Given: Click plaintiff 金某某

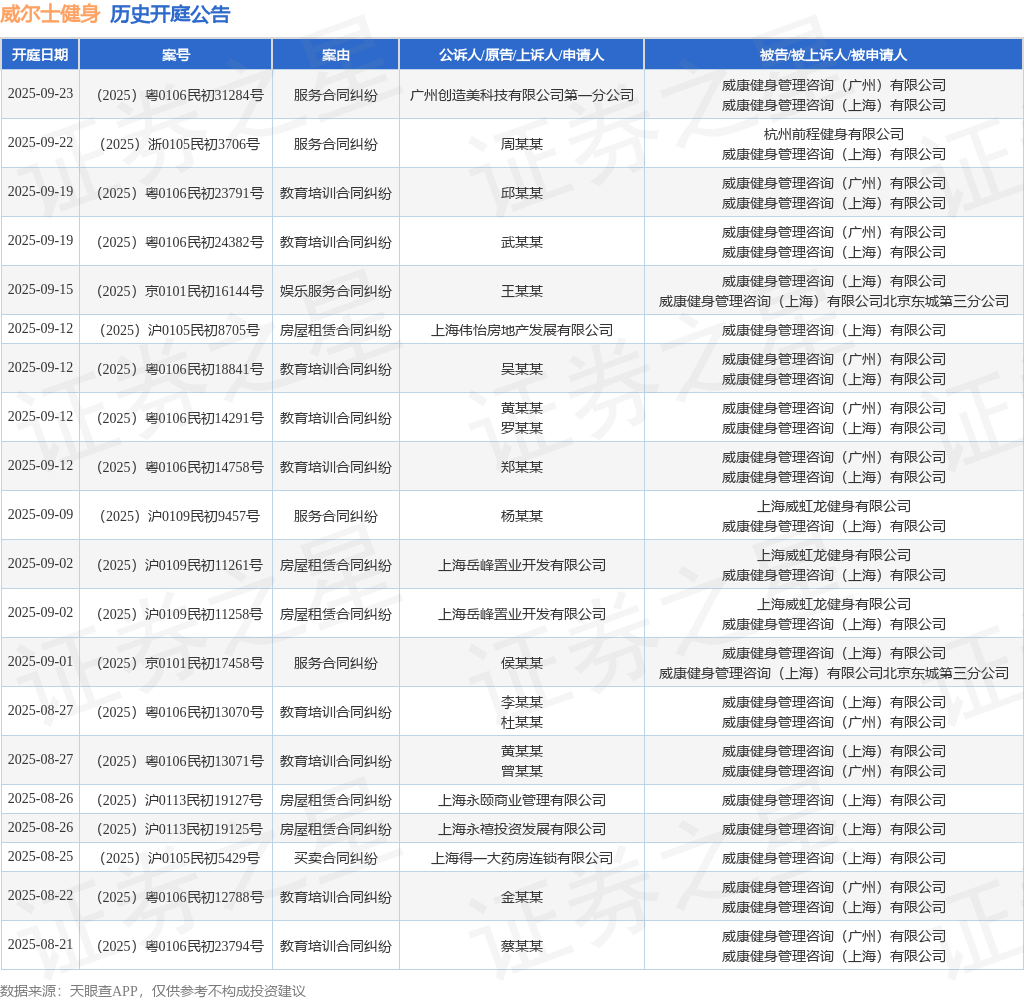Looking at the screenshot, I should (522, 897).
